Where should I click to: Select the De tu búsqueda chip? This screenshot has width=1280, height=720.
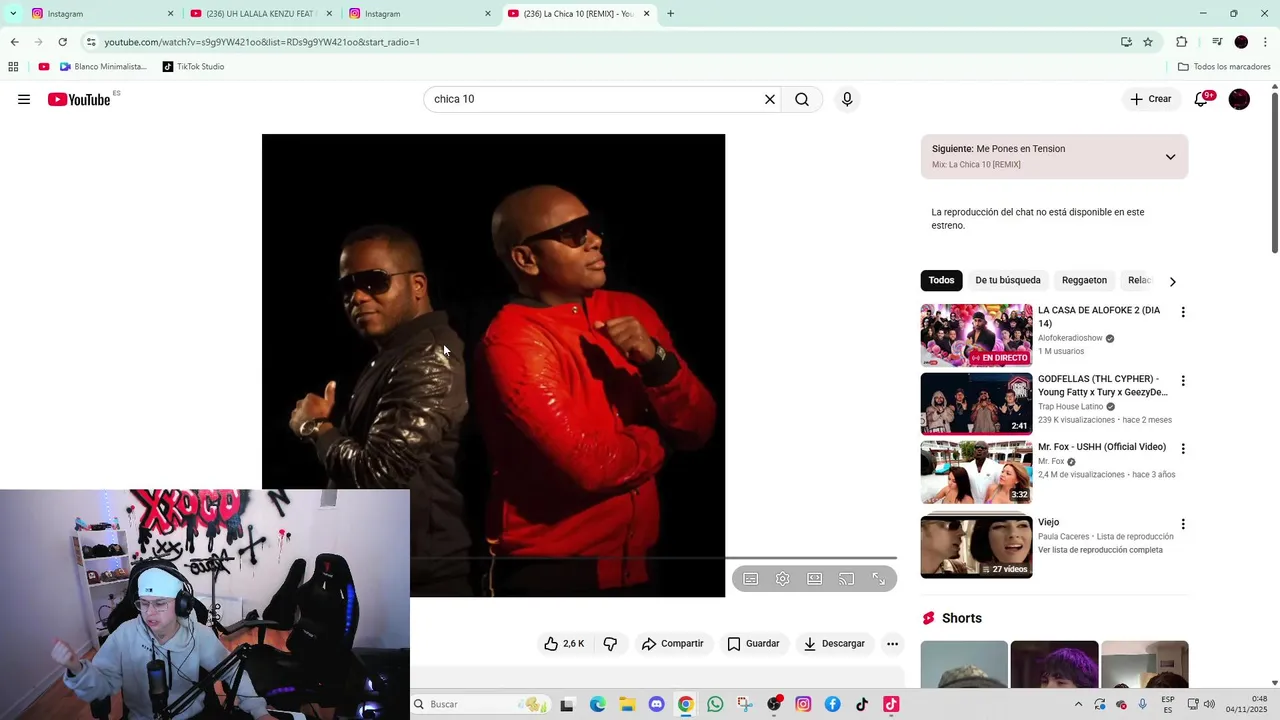1008,280
